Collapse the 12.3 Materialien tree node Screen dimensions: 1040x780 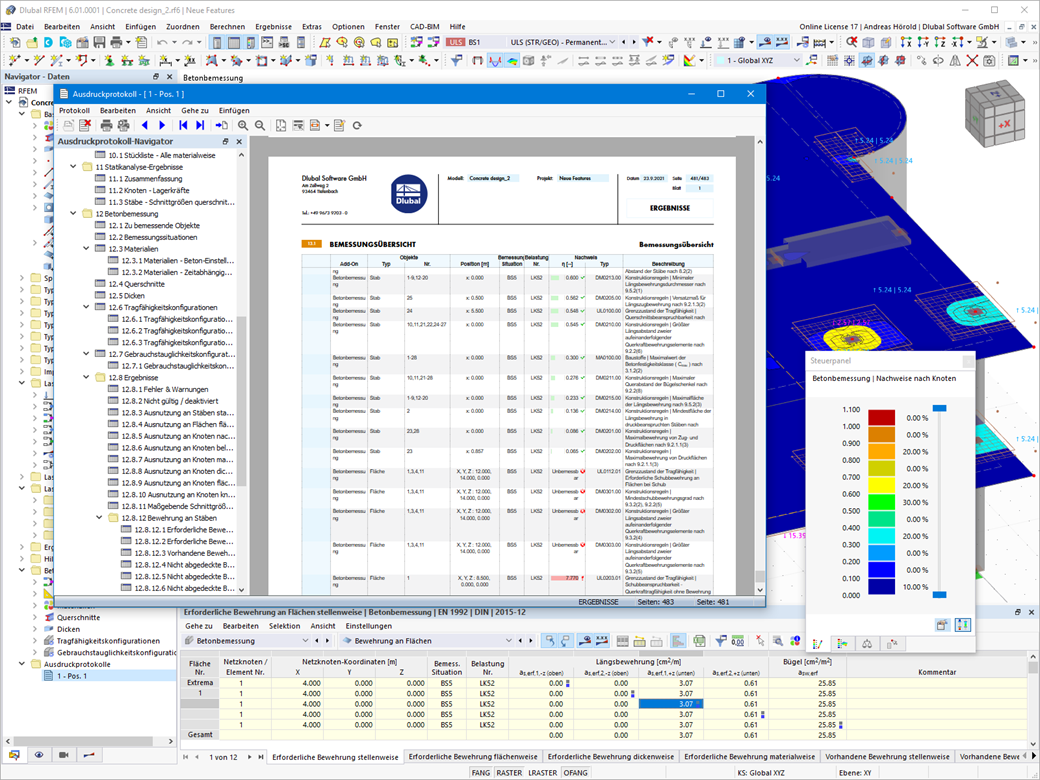tap(86, 249)
